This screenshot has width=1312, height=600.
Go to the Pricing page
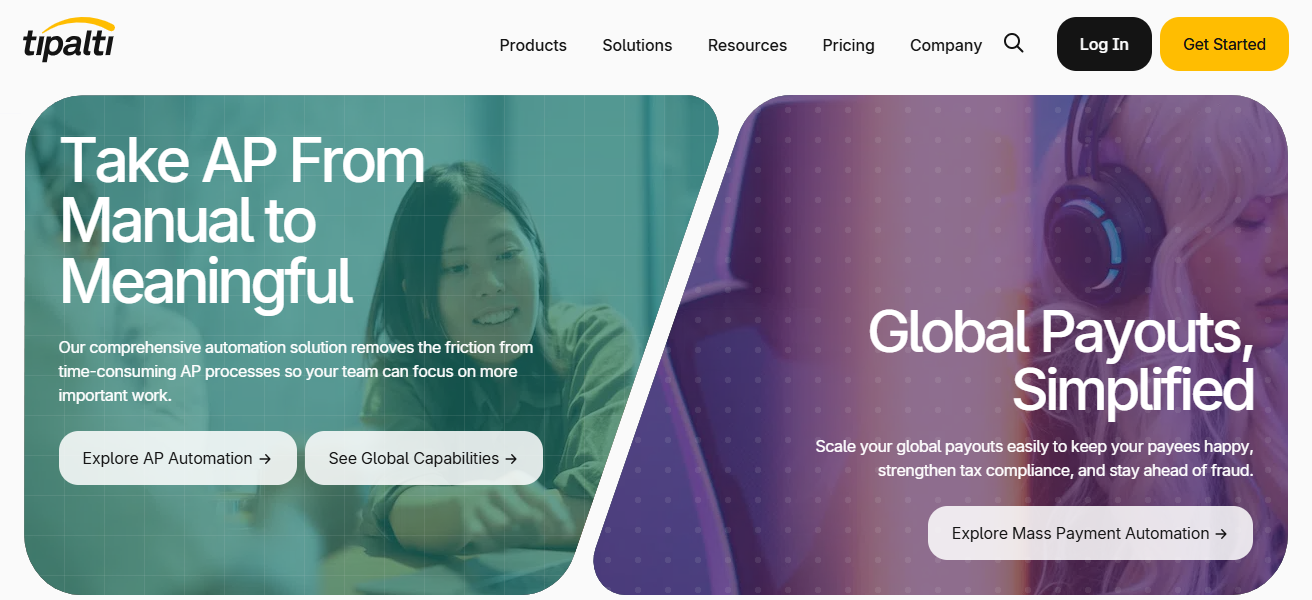click(848, 45)
